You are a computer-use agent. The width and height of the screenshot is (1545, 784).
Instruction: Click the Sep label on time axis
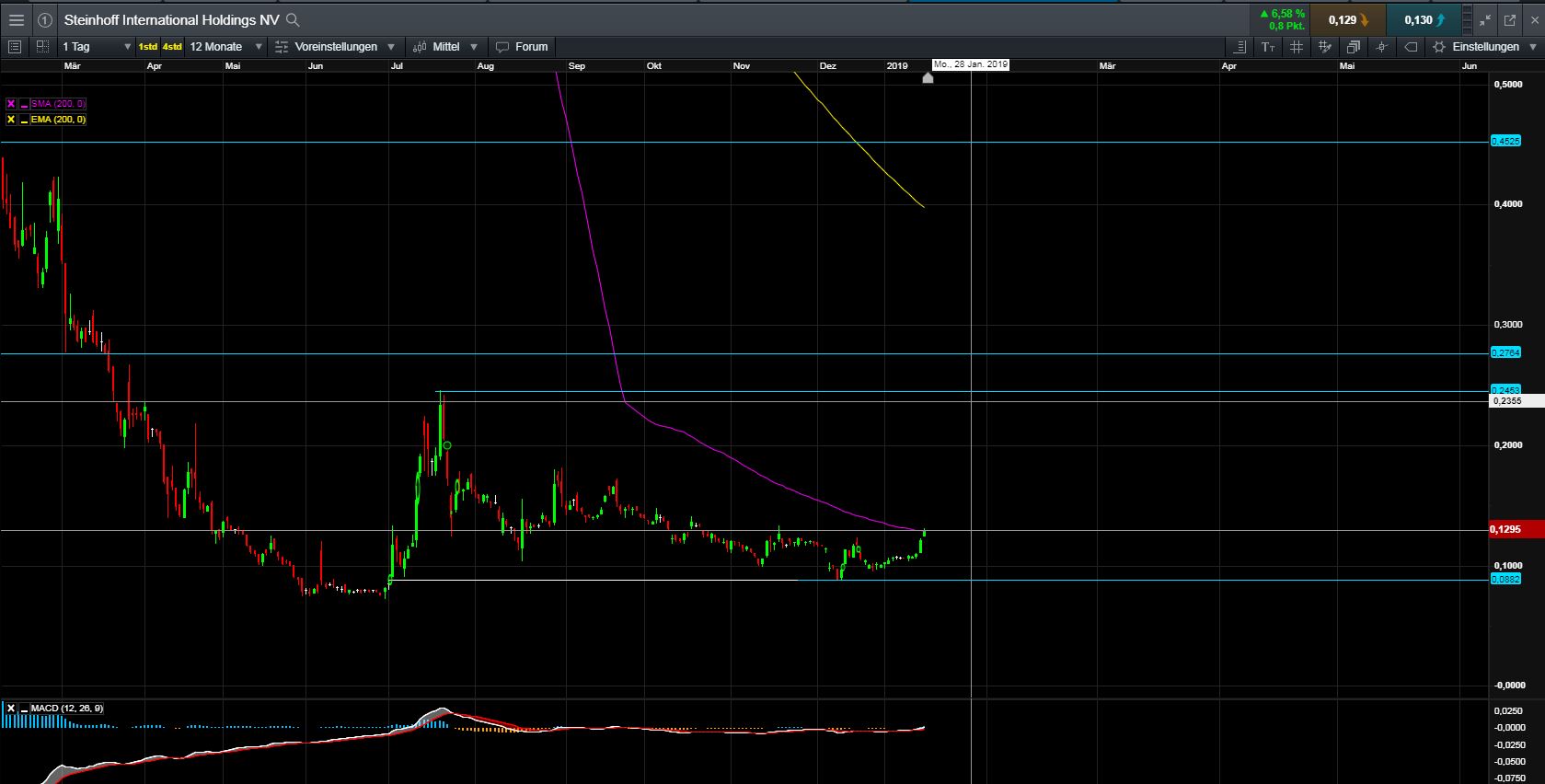click(x=577, y=66)
